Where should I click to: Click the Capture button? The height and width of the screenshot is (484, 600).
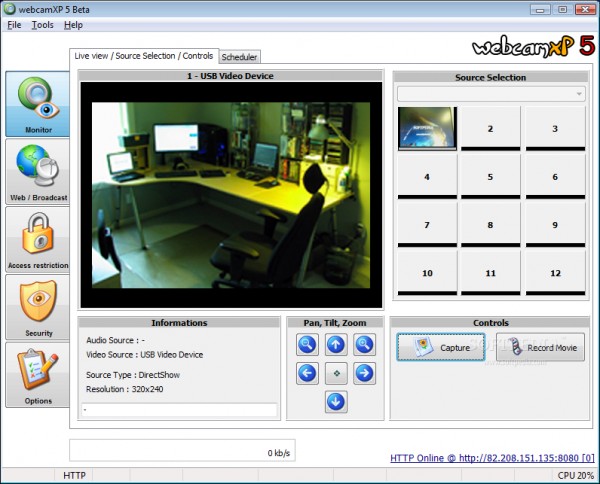click(441, 347)
